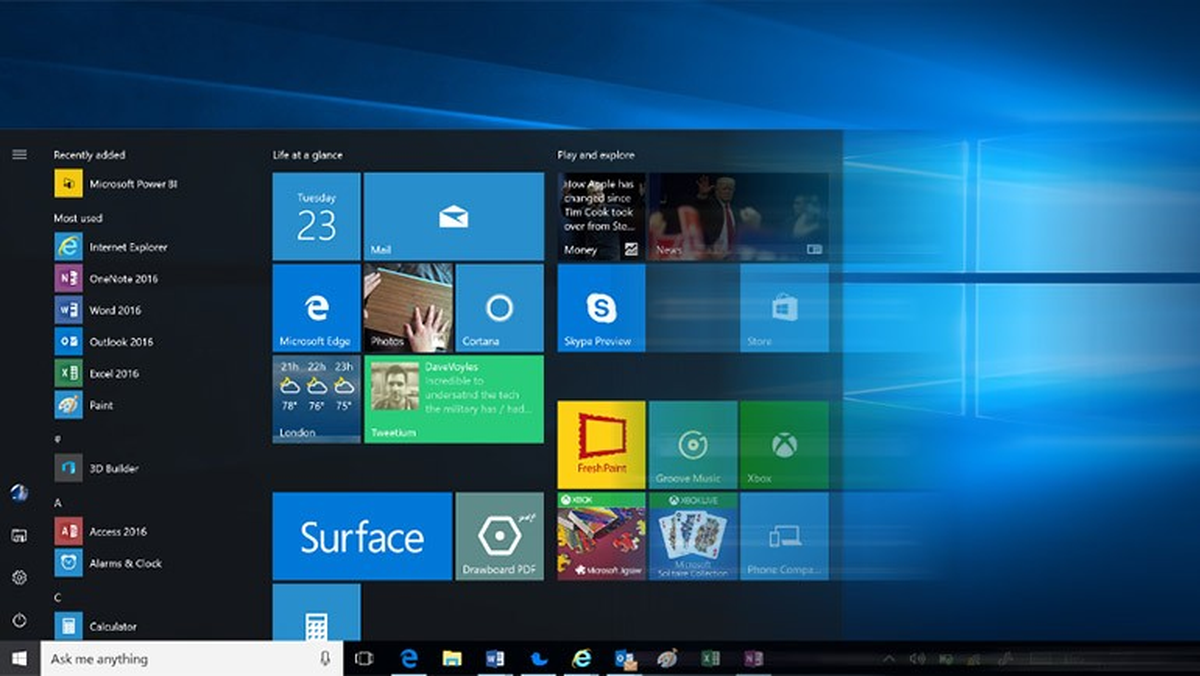The image size is (1200, 676).
Task: Open the Money news tile
Action: tap(601, 216)
